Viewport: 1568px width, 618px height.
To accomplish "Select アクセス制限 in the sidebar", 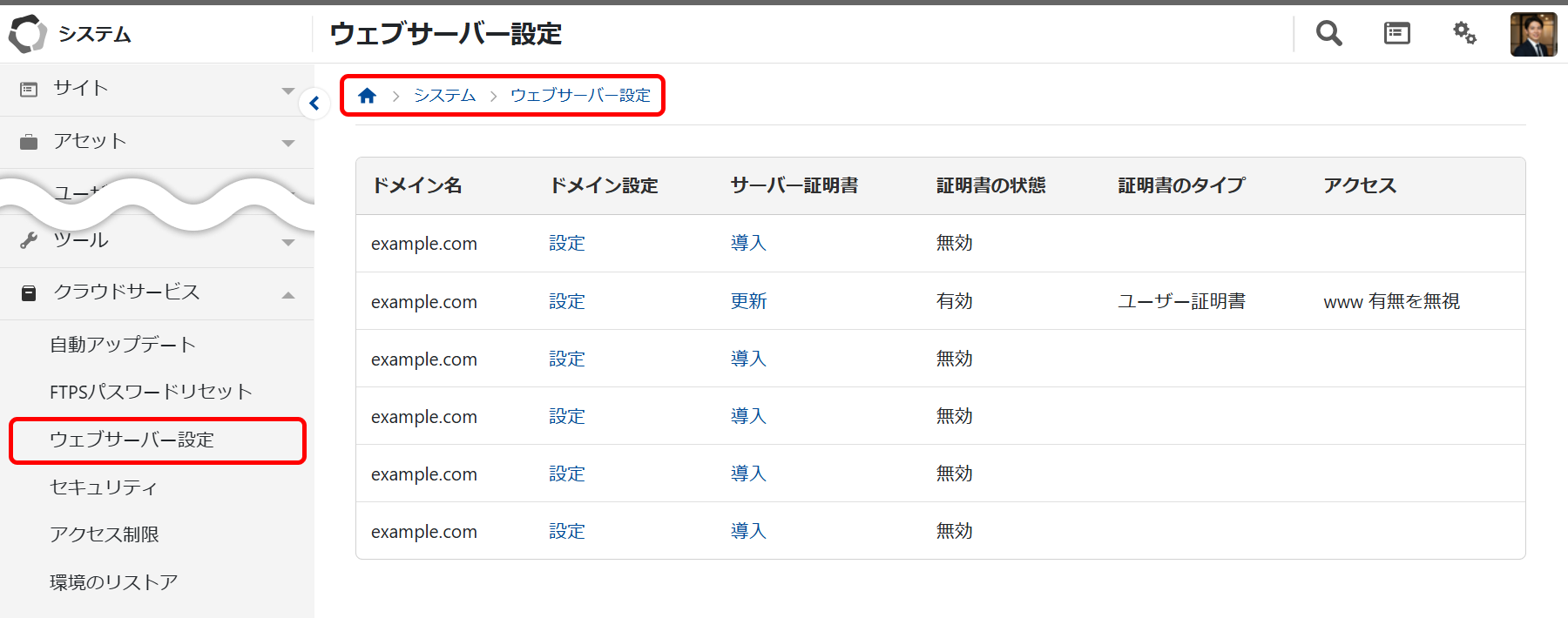I will pyautogui.click(x=105, y=534).
